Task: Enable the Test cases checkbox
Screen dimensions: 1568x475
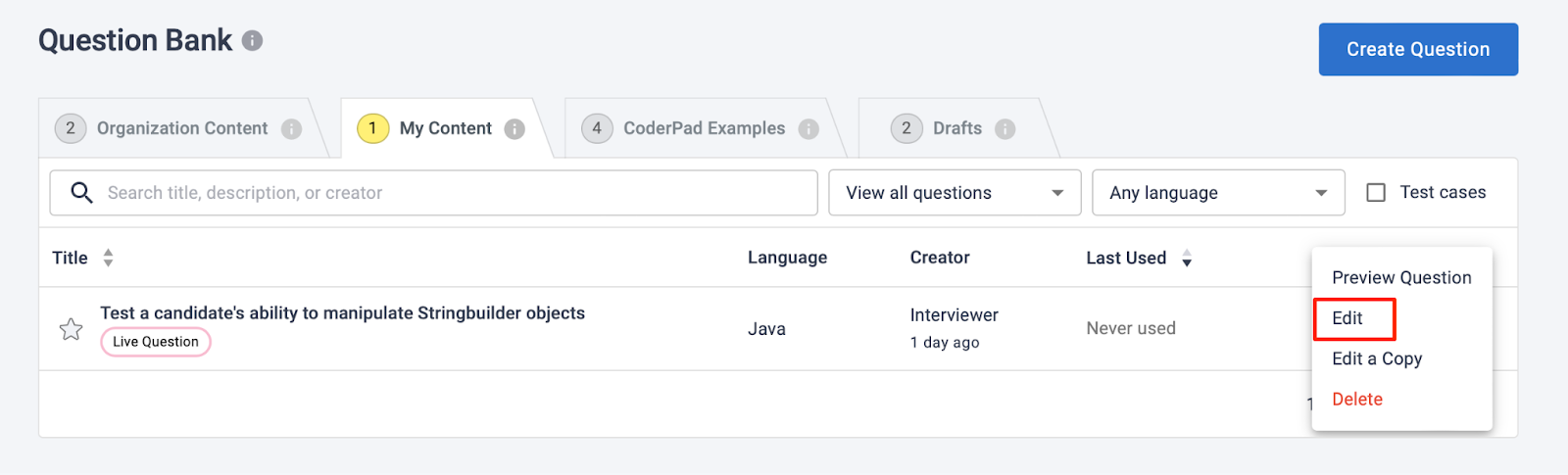Action: coord(1376,193)
